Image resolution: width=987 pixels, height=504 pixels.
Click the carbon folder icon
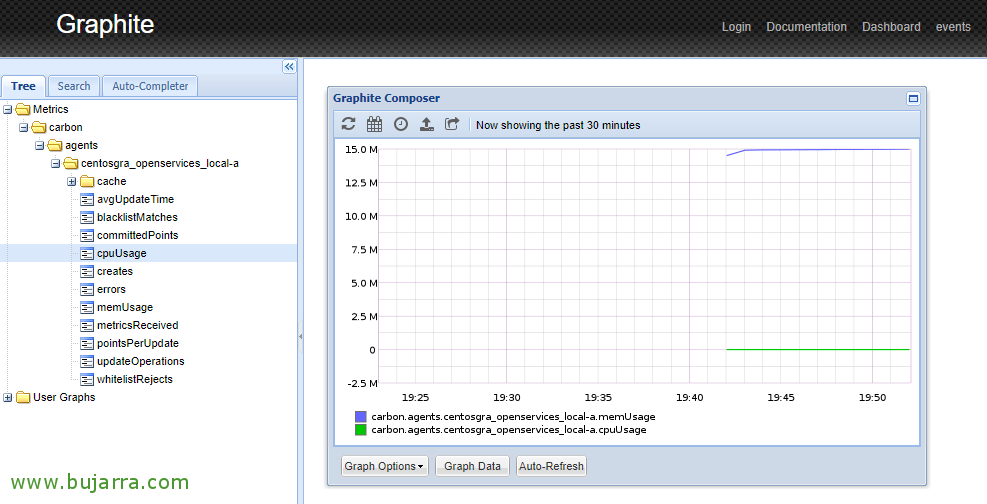(x=39, y=127)
